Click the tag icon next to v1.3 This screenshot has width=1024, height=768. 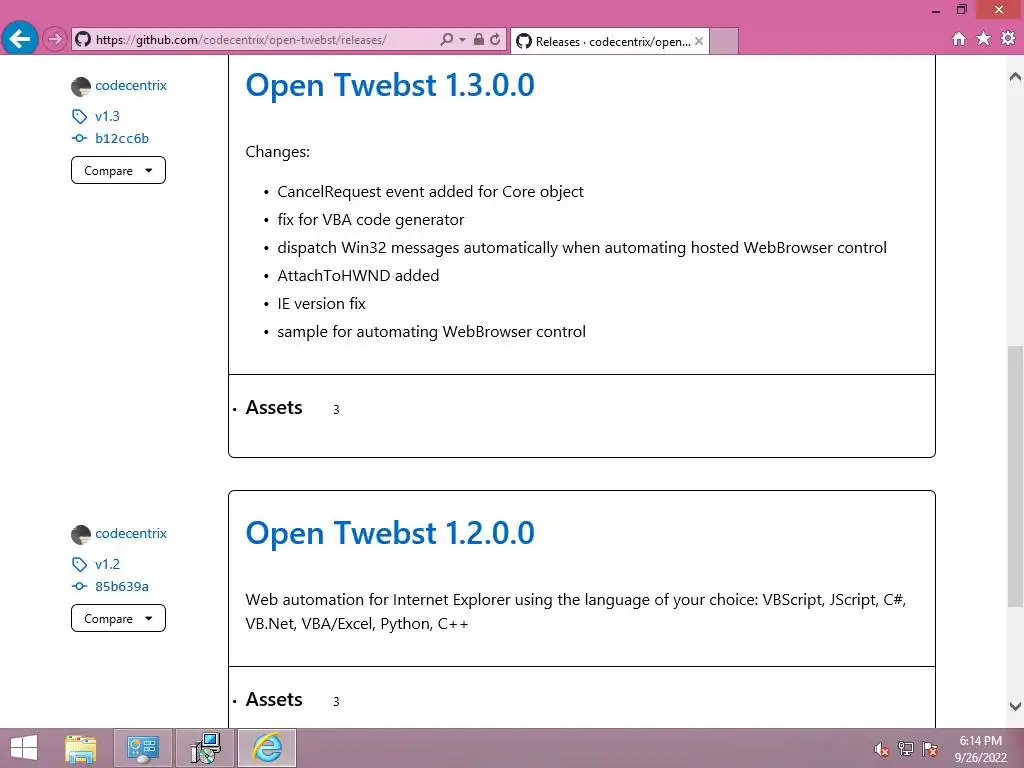point(79,116)
